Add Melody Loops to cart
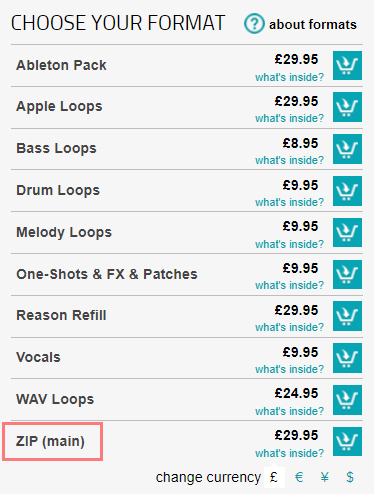The height and width of the screenshot is (494, 374). 347,233
